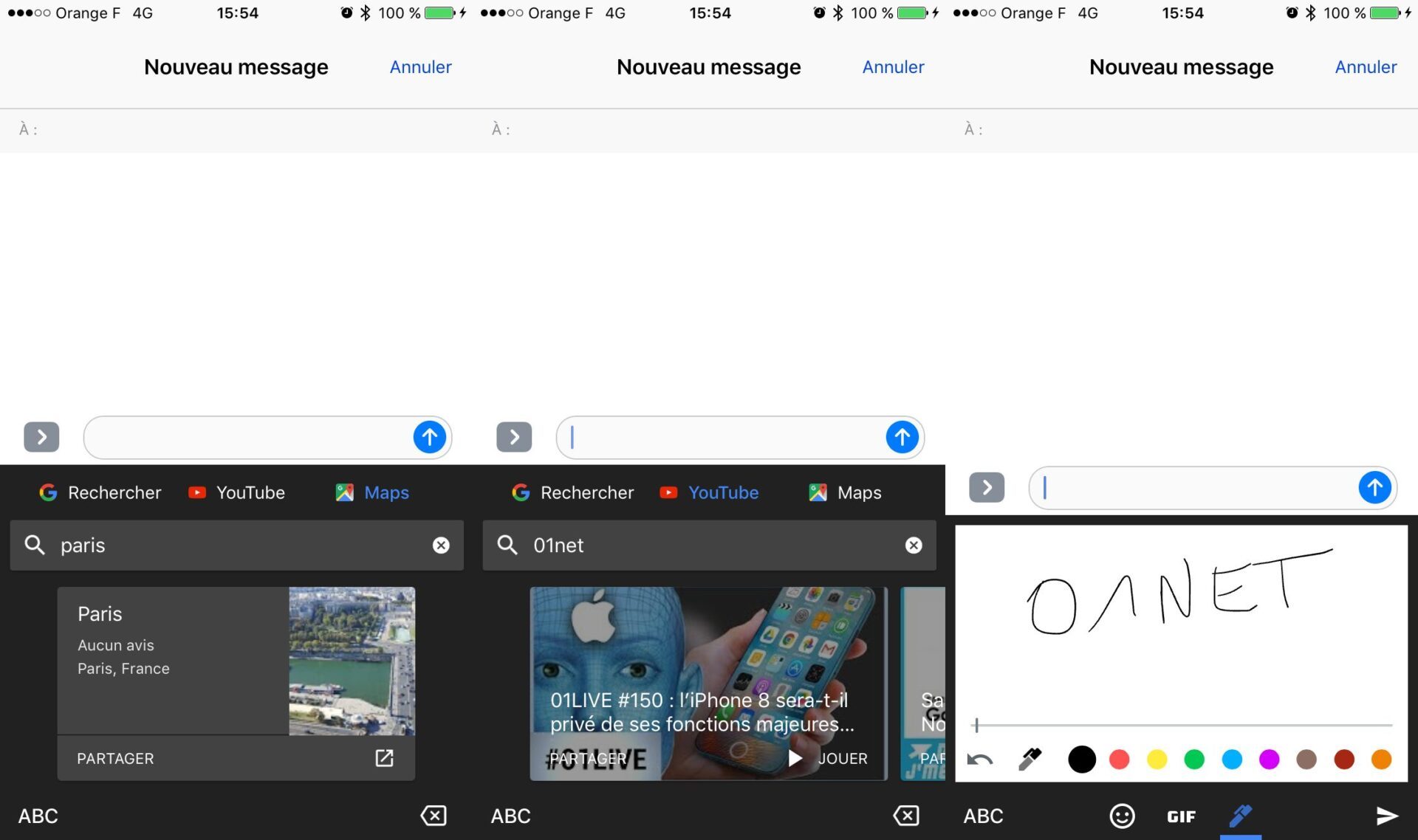Send message arrow in YouTube screen
The height and width of the screenshot is (840, 1418).
point(902,437)
